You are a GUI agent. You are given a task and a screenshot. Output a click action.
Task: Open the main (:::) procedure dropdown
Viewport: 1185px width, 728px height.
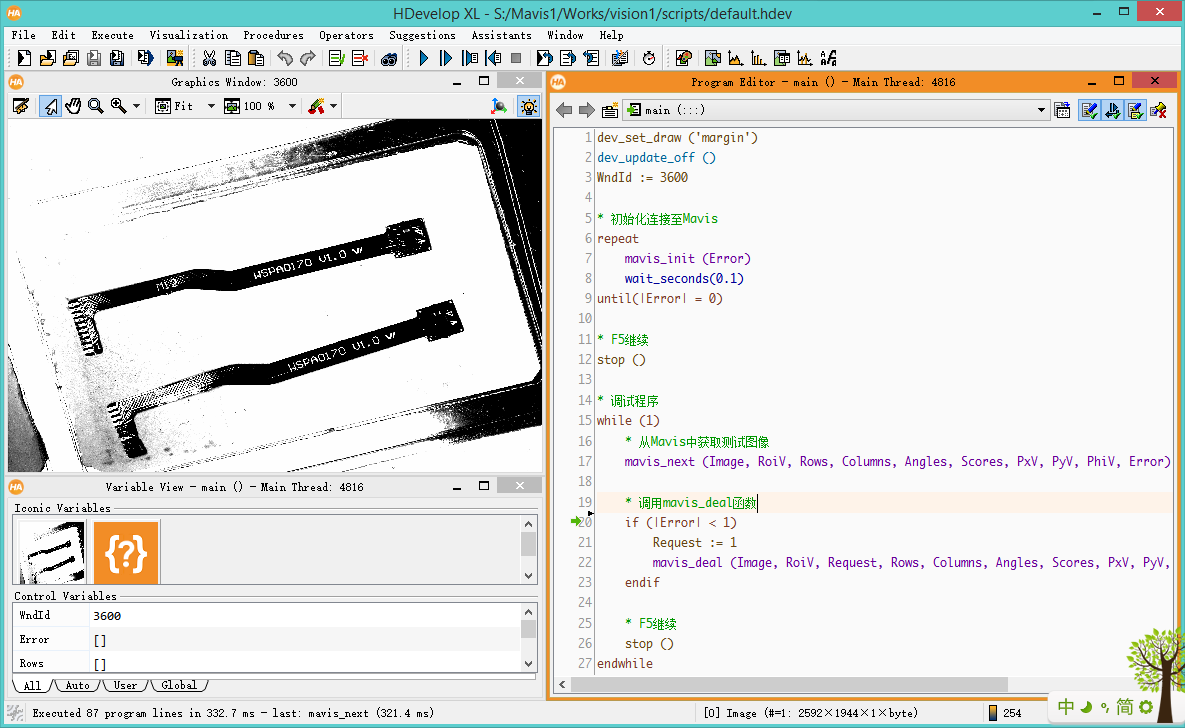pos(836,110)
